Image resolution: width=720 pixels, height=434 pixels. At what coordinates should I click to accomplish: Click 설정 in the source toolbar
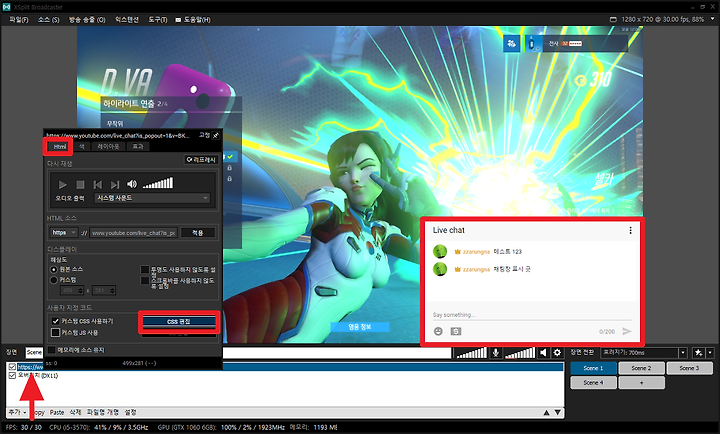pyautogui.click(x=130, y=412)
